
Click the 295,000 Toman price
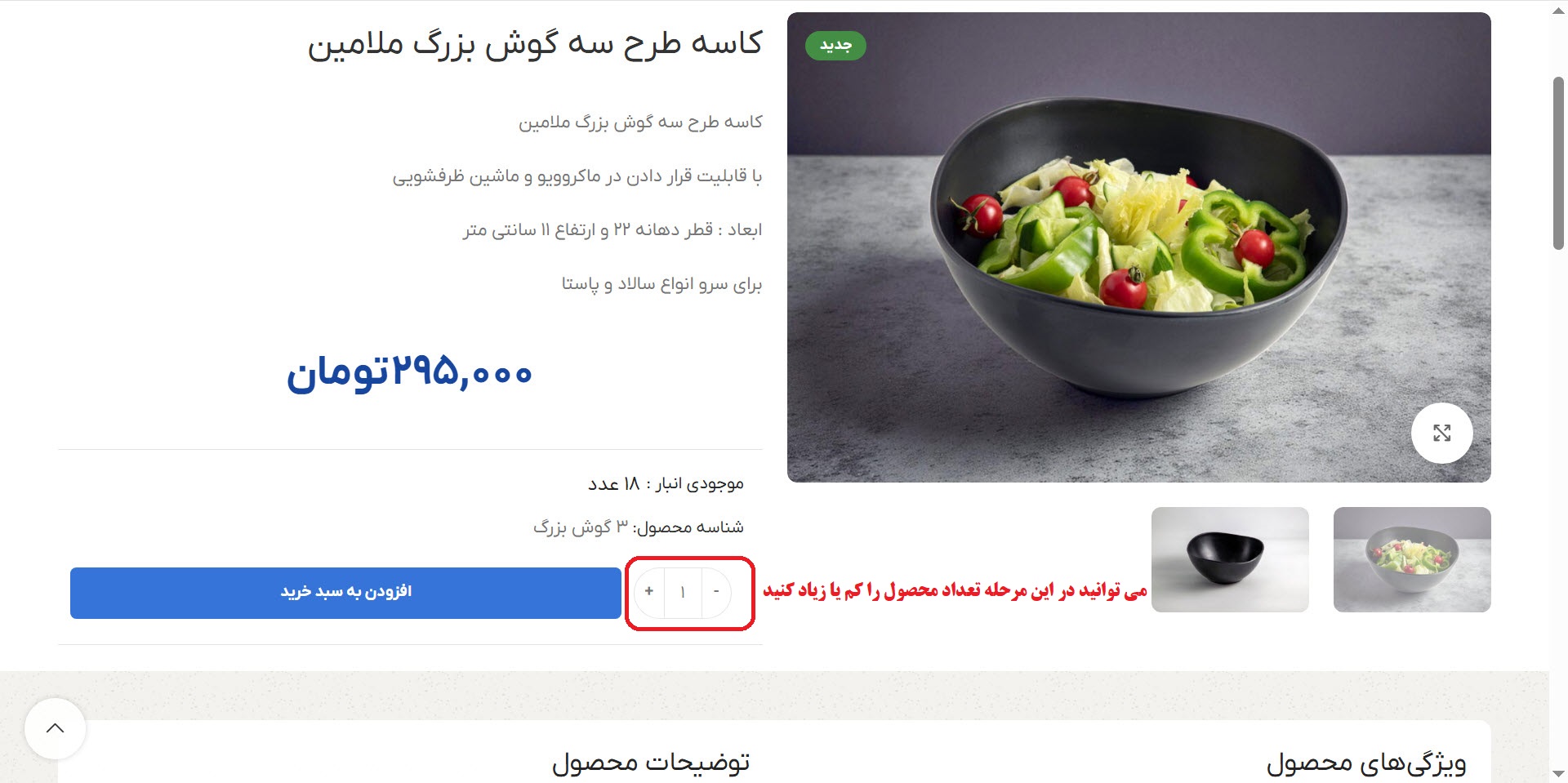[409, 374]
